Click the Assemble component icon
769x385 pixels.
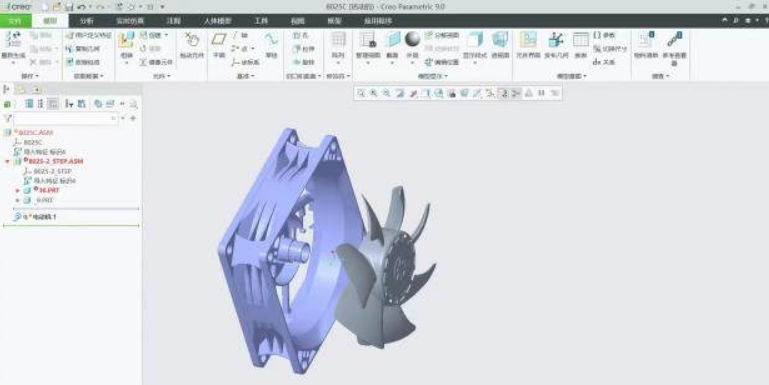(x=127, y=40)
